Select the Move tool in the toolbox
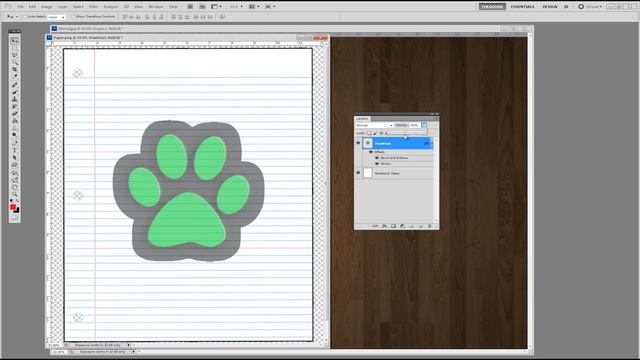The height and width of the screenshot is (360, 640). pos(15,40)
